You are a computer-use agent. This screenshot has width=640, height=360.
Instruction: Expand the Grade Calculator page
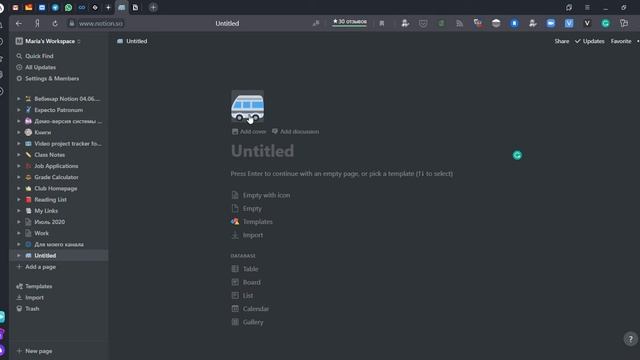tap(18, 177)
